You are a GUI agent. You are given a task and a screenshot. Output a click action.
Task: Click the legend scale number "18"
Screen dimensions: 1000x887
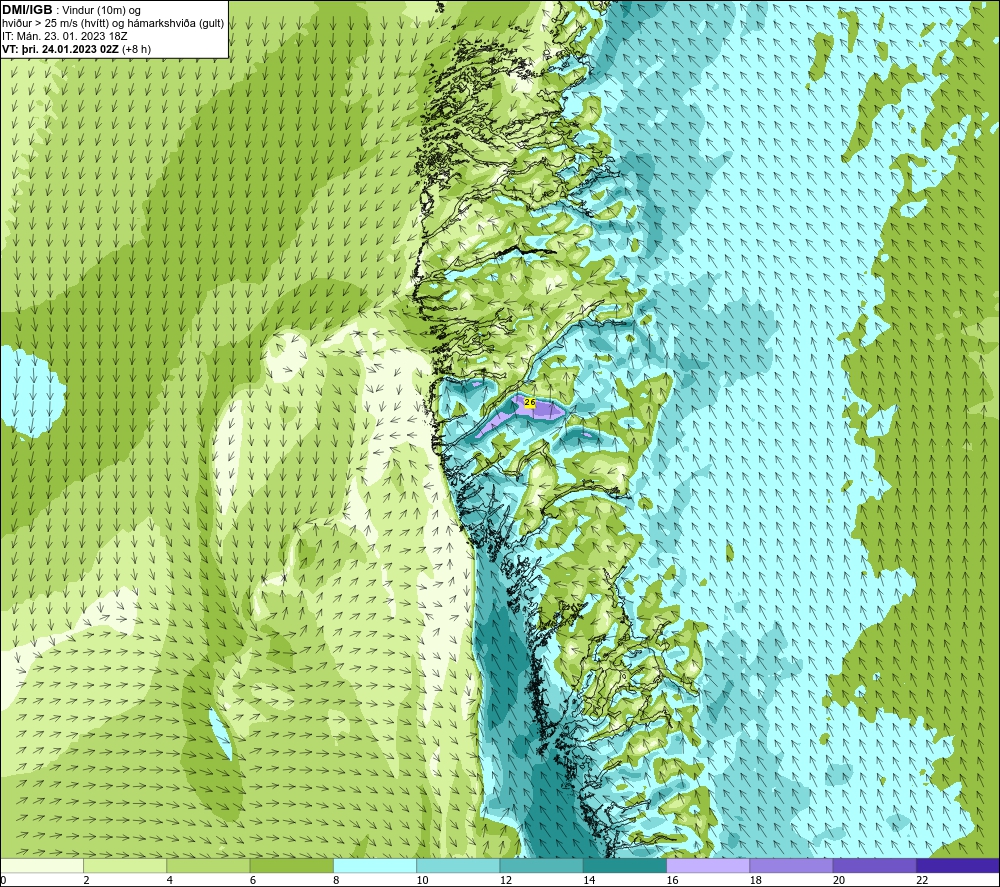pyautogui.click(x=756, y=881)
